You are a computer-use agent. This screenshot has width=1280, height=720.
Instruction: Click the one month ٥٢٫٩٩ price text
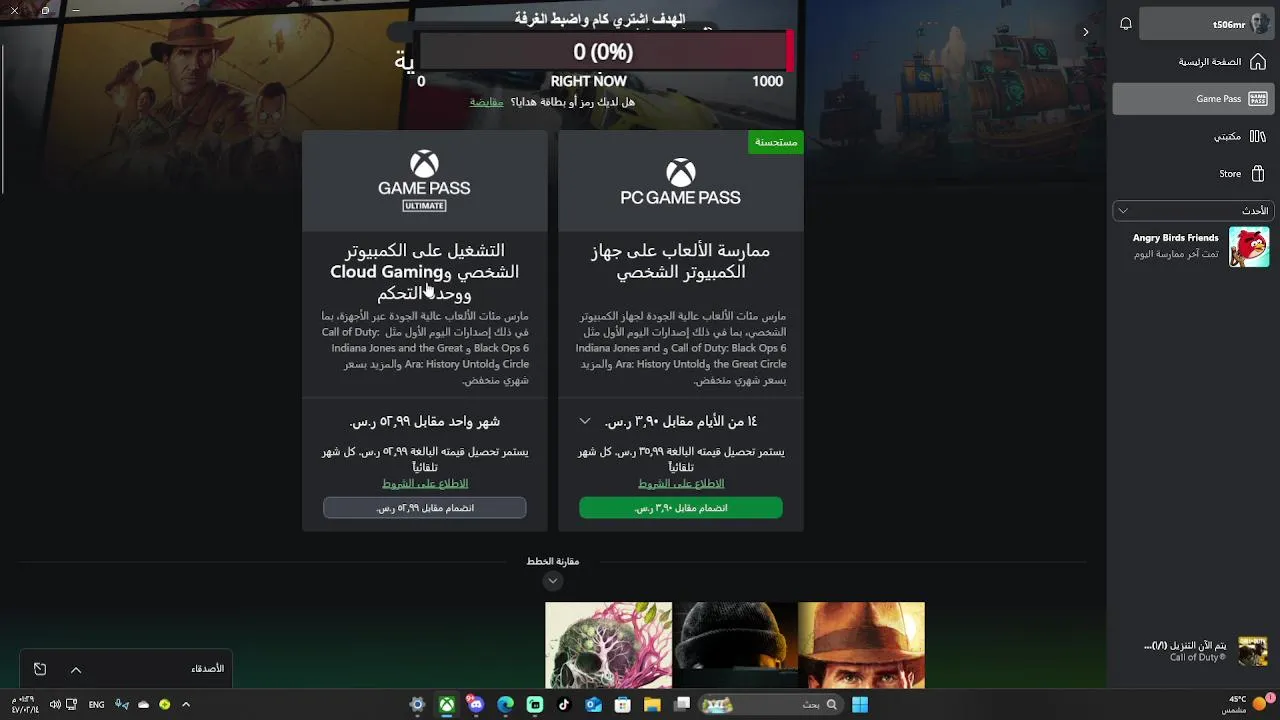coord(425,422)
